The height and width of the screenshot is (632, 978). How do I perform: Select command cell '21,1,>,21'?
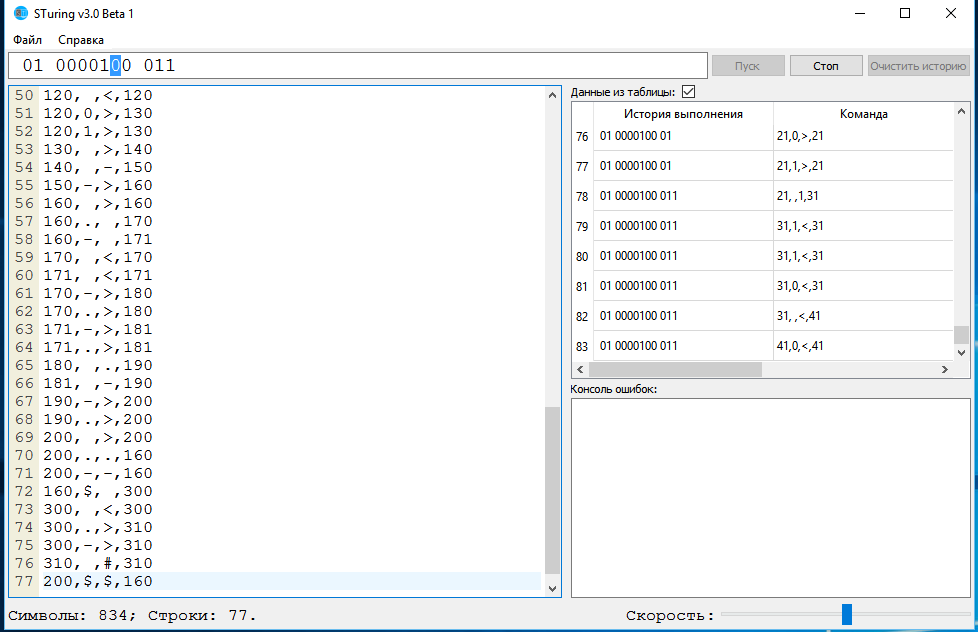point(863,166)
